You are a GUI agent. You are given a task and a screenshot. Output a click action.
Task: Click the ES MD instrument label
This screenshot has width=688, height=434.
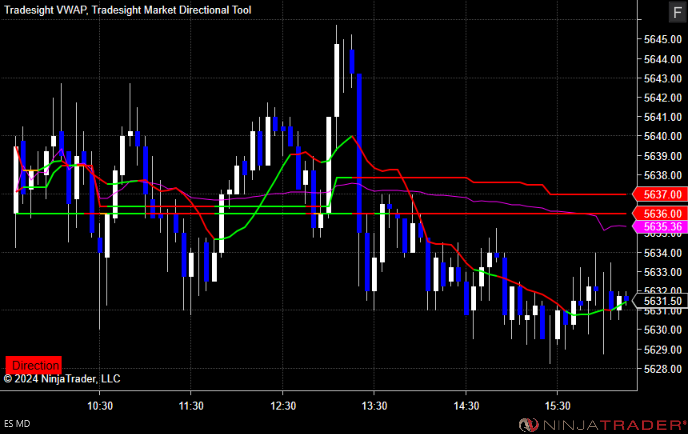pyautogui.click(x=17, y=424)
